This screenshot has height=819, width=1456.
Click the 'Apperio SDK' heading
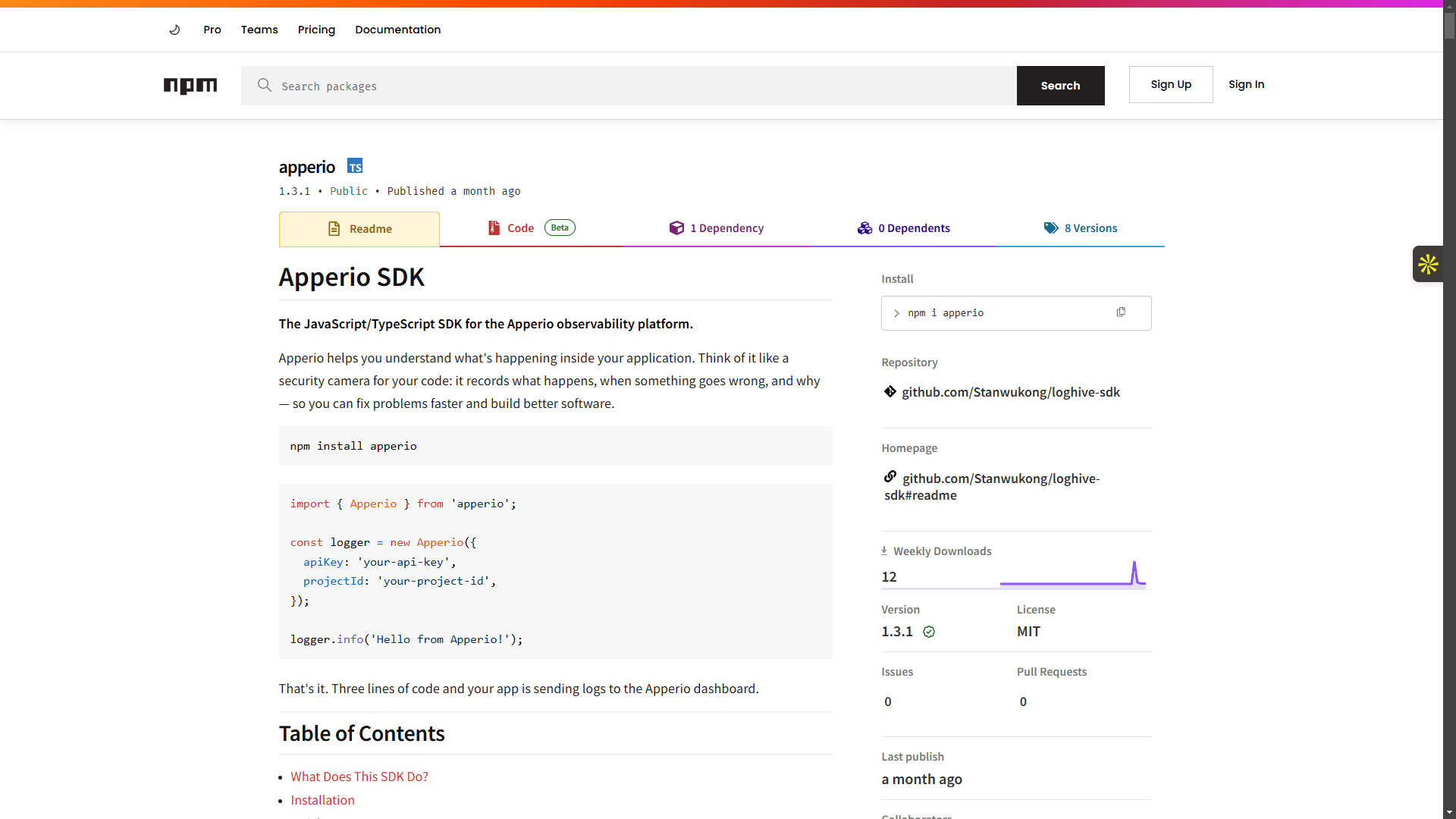[351, 277]
